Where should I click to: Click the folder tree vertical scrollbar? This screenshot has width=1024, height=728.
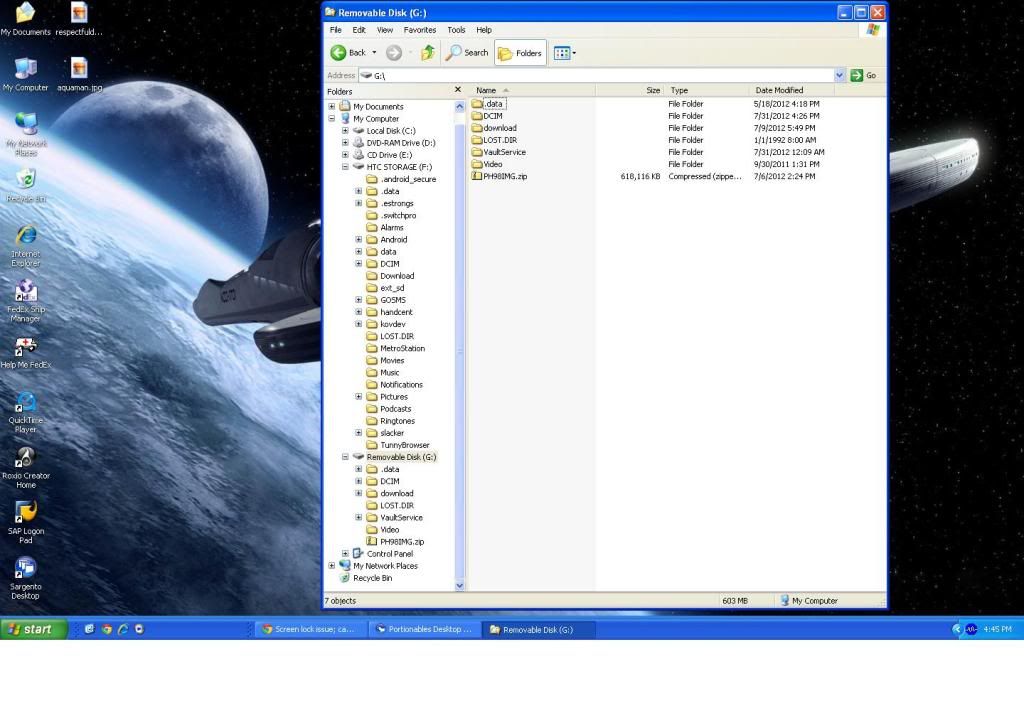(460, 350)
